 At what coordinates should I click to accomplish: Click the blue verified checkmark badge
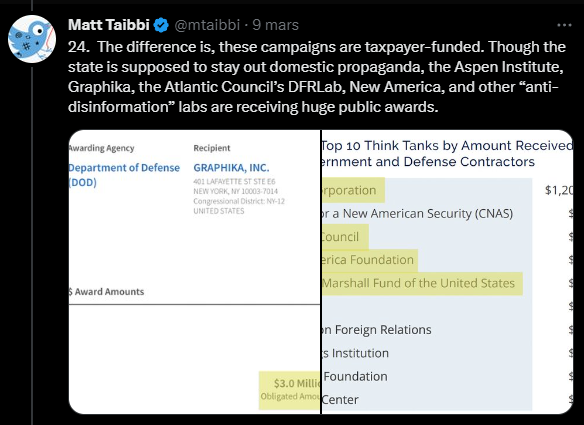tap(161, 25)
